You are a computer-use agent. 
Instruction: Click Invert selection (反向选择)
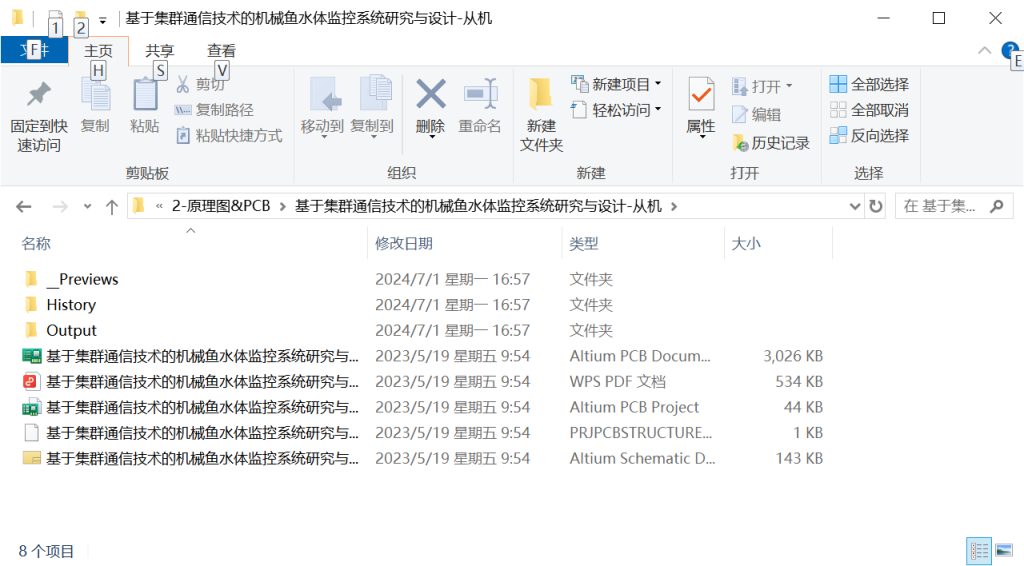[x=869, y=135]
